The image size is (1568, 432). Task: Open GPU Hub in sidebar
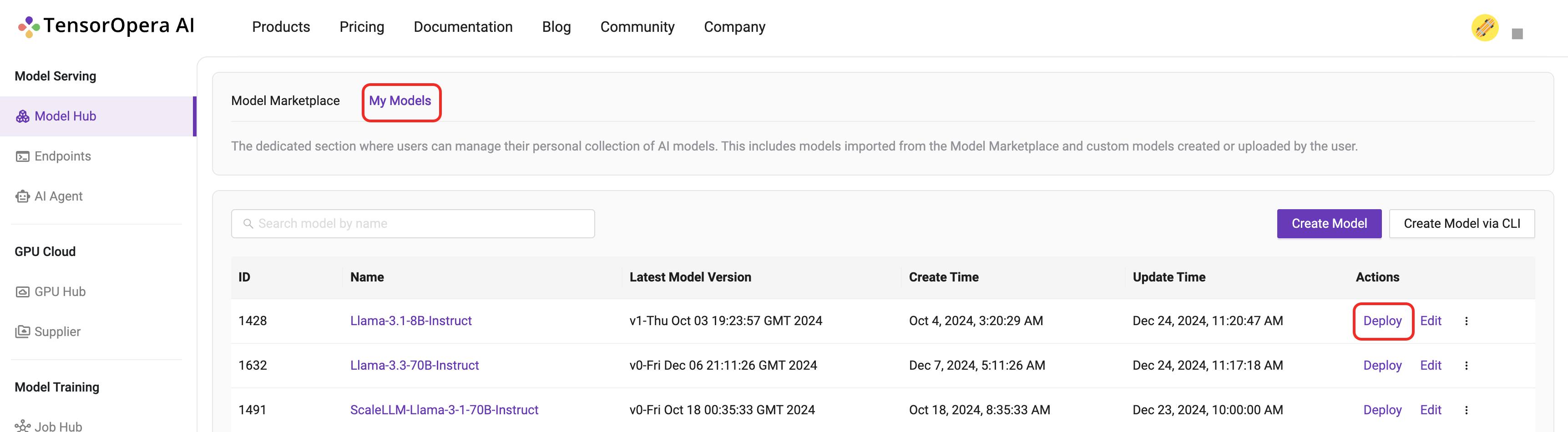pos(60,292)
